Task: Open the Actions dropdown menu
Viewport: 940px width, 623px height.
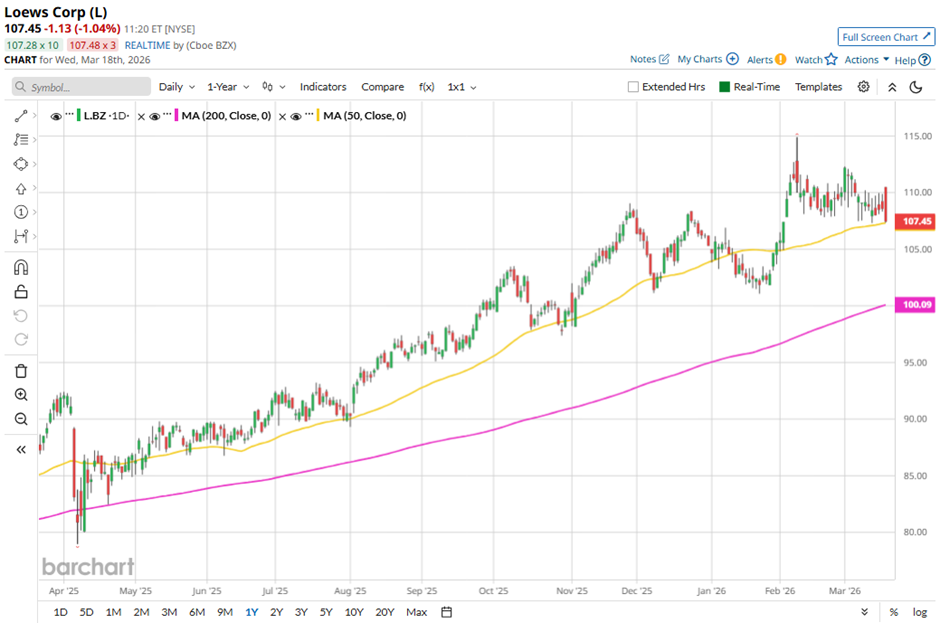Action: click(866, 60)
